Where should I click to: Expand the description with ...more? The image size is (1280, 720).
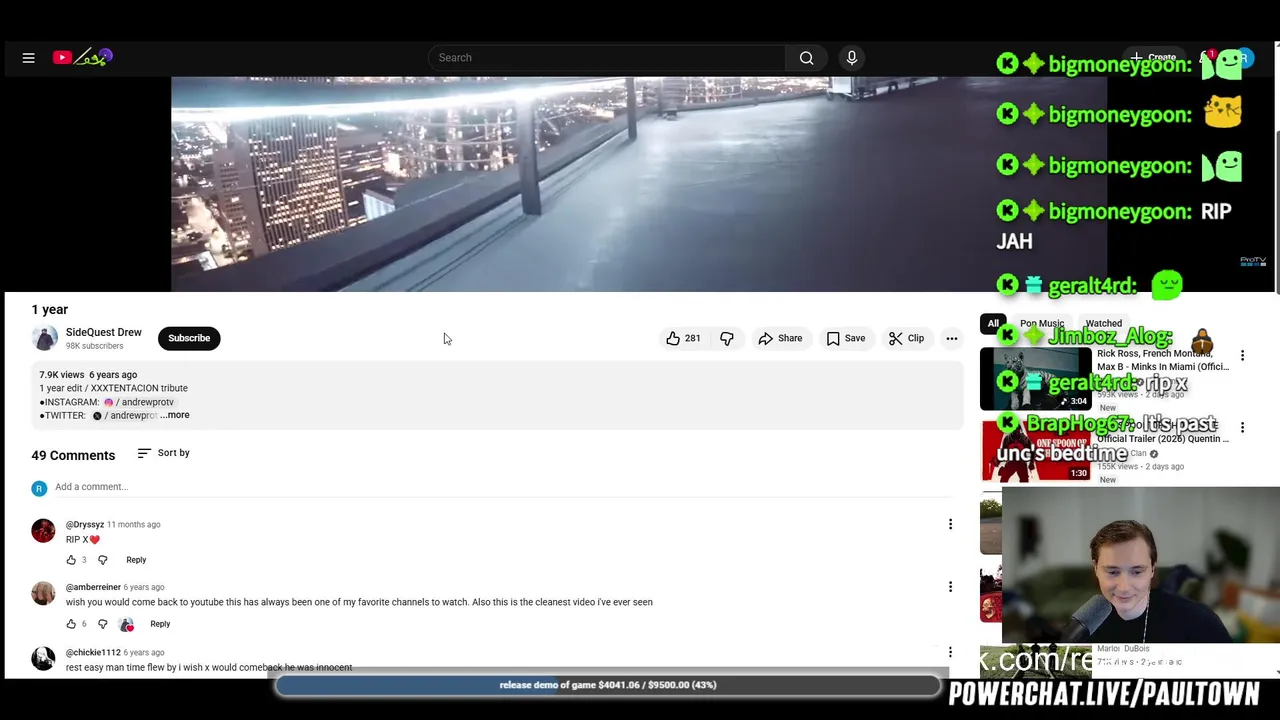[175, 415]
